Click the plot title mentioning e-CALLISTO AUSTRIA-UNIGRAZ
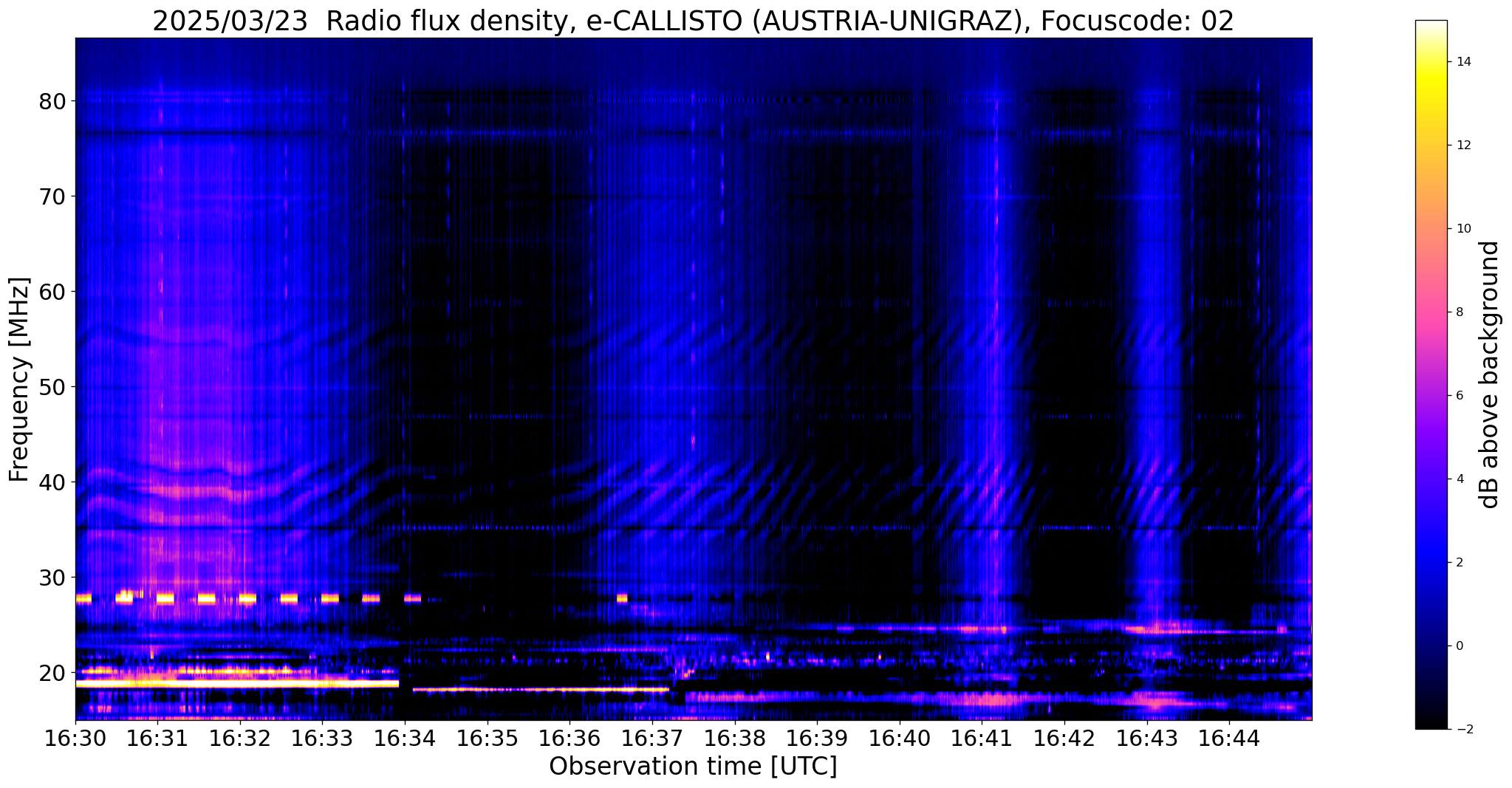Image resolution: width=1512 pixels, height=788 pixels. [x=693, y=21]
